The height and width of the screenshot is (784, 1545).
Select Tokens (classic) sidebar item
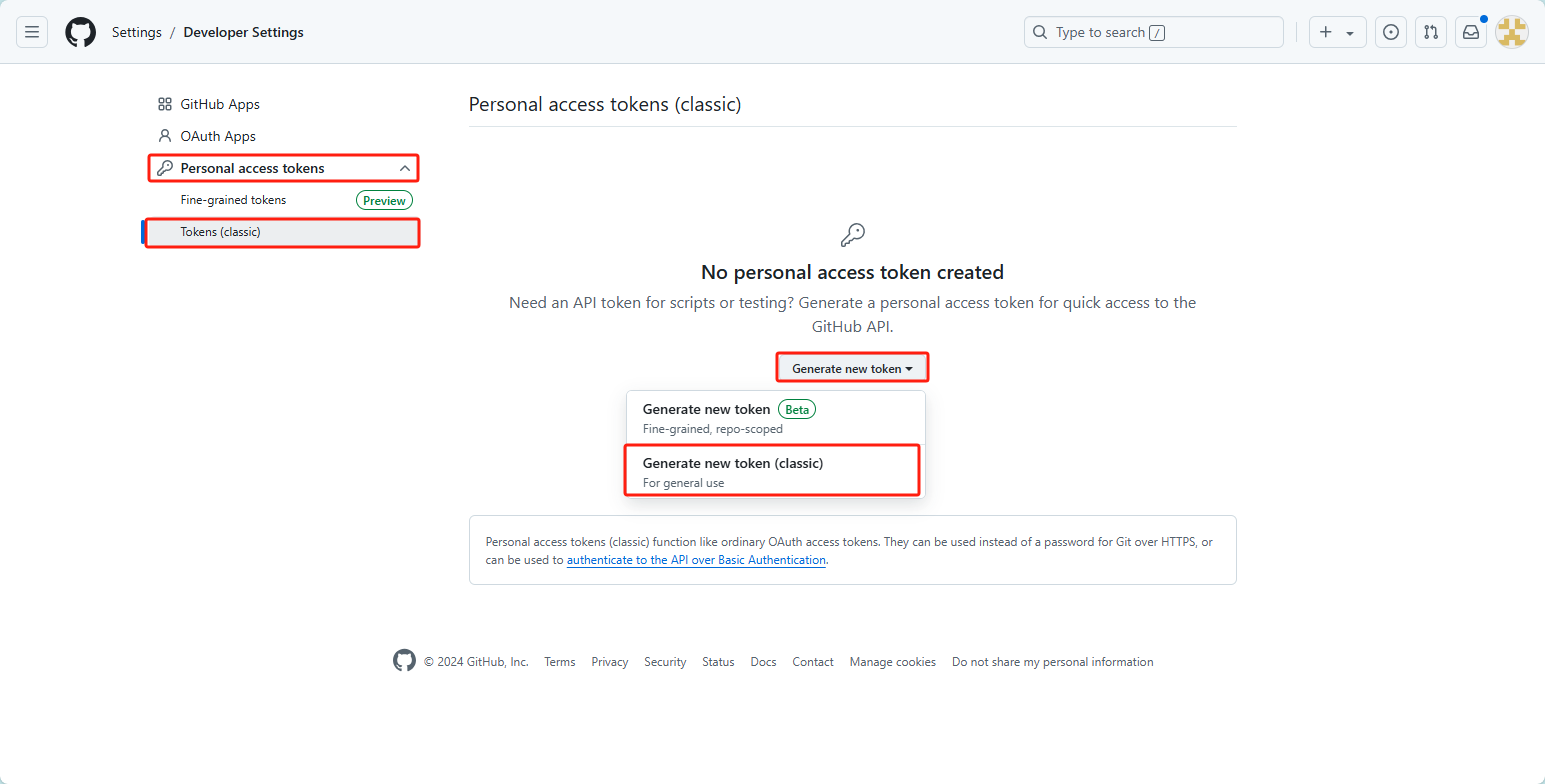point(284,232)
